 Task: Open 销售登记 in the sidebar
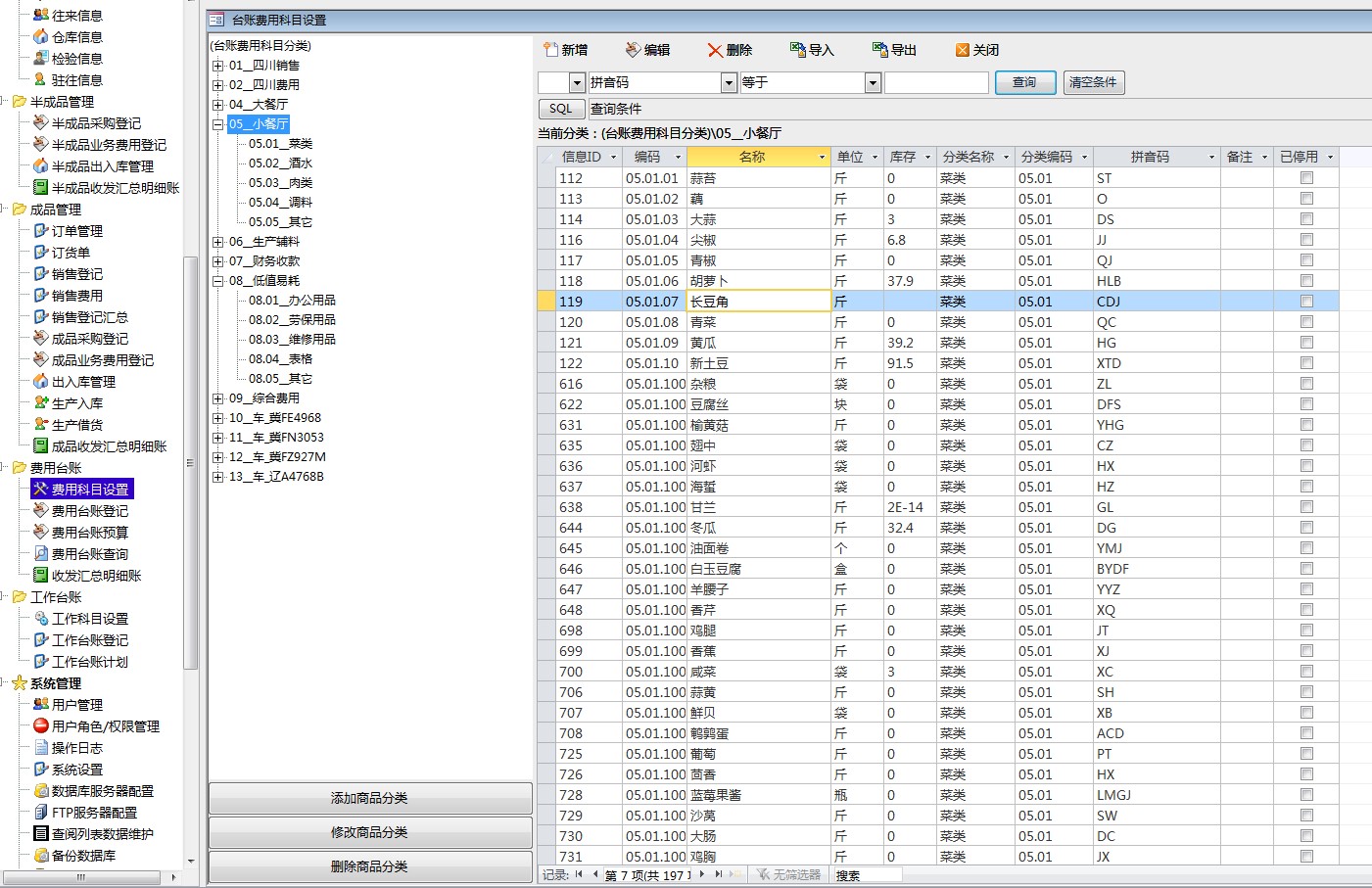(76, 274)
